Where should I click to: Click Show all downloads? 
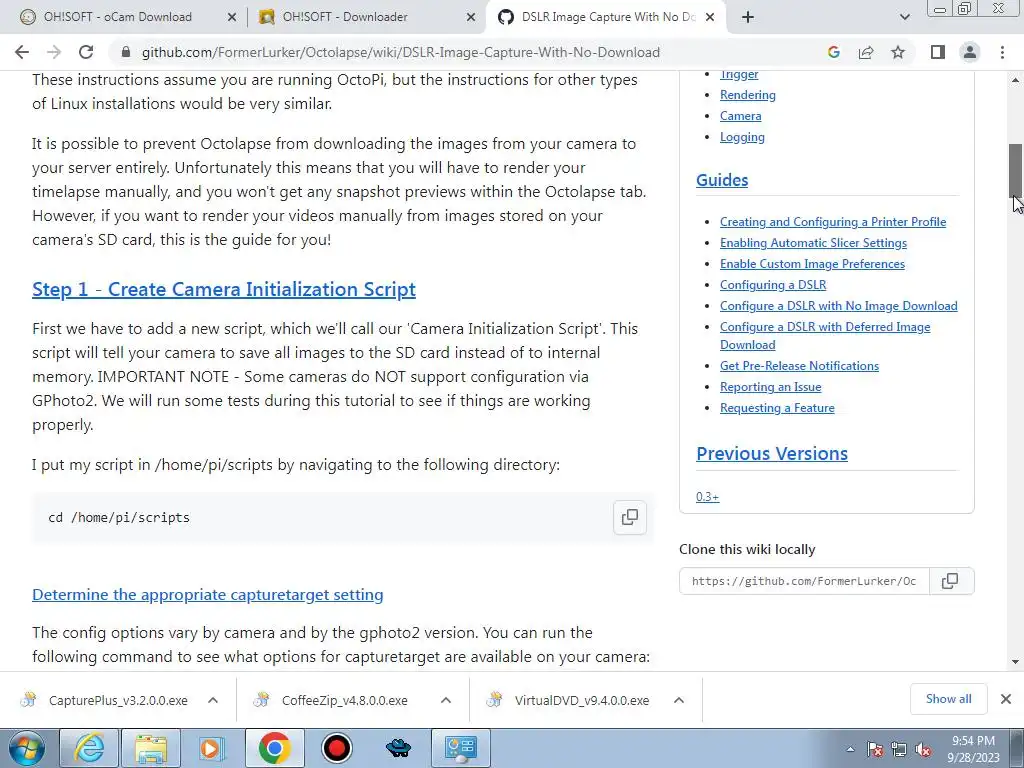click(x=948, y=699)
